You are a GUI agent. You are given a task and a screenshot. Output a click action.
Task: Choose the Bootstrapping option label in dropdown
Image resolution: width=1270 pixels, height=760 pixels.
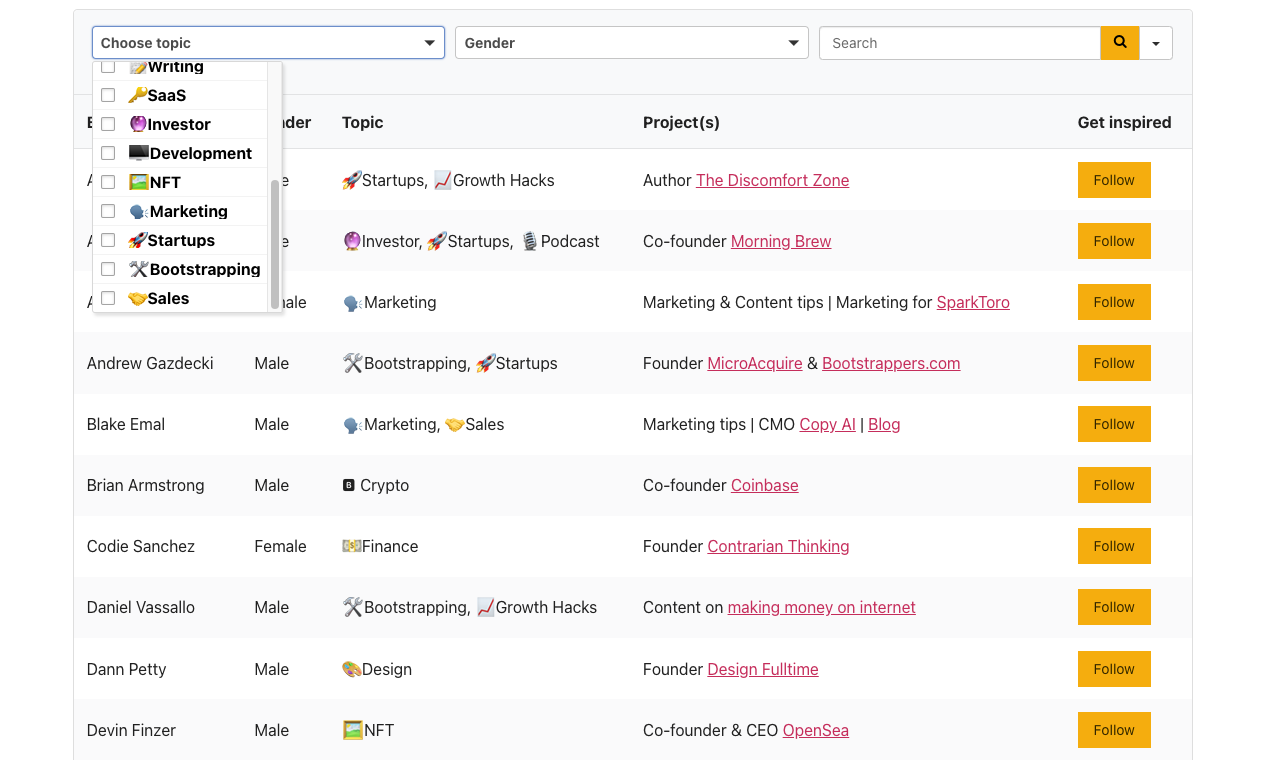point(205,269)
